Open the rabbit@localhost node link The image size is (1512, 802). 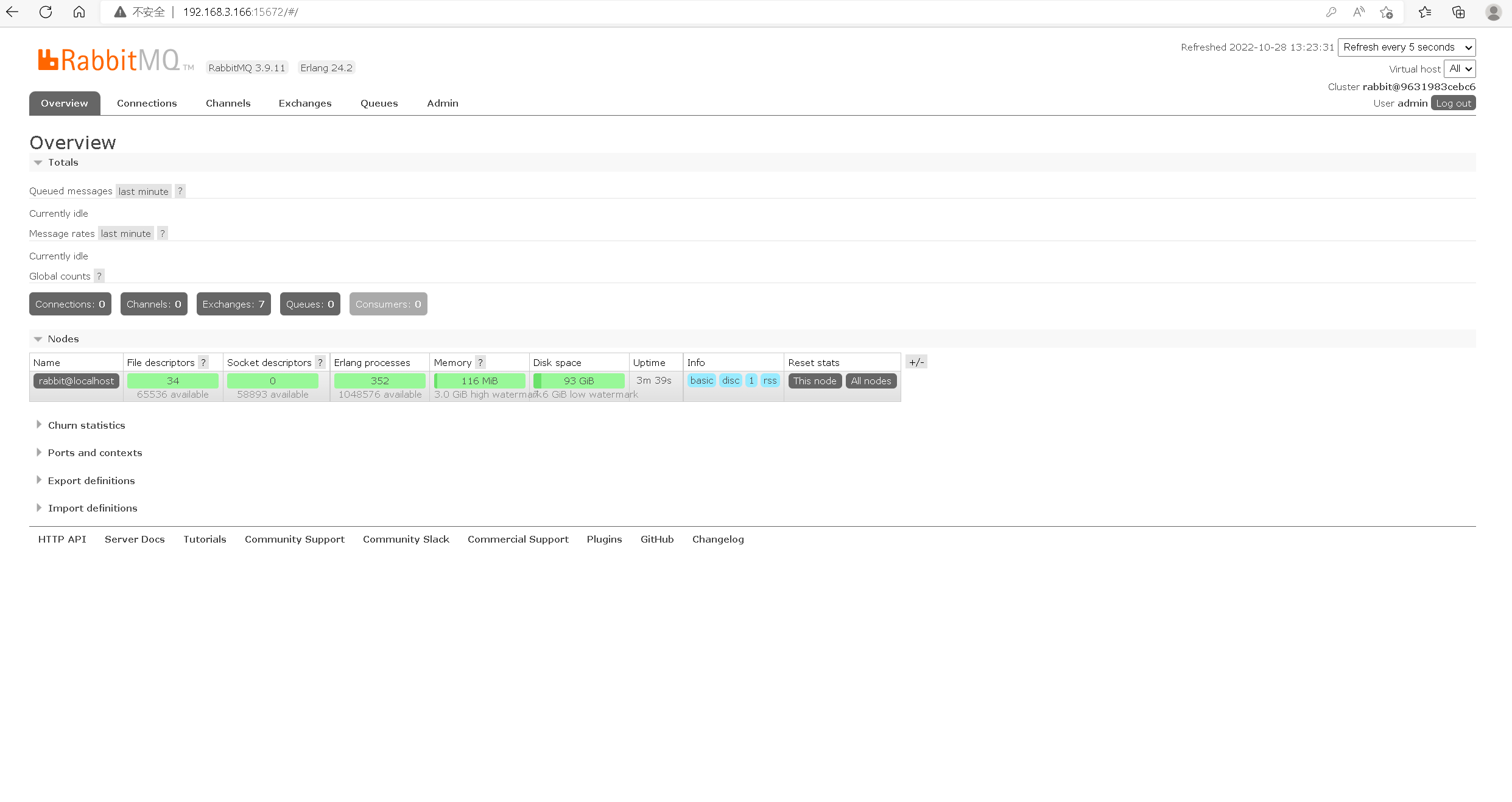pyautogui.click(x=76, y=381)
